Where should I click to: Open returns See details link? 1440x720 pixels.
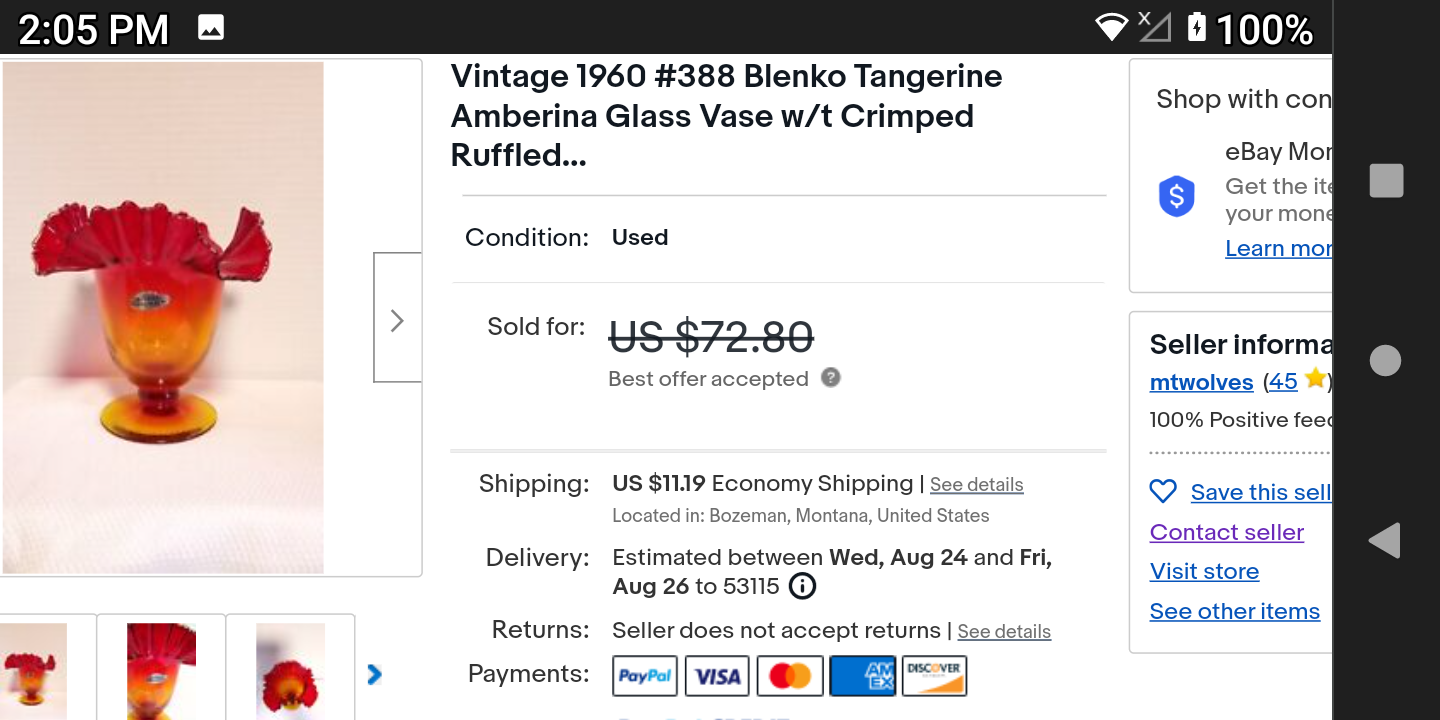1004,632
